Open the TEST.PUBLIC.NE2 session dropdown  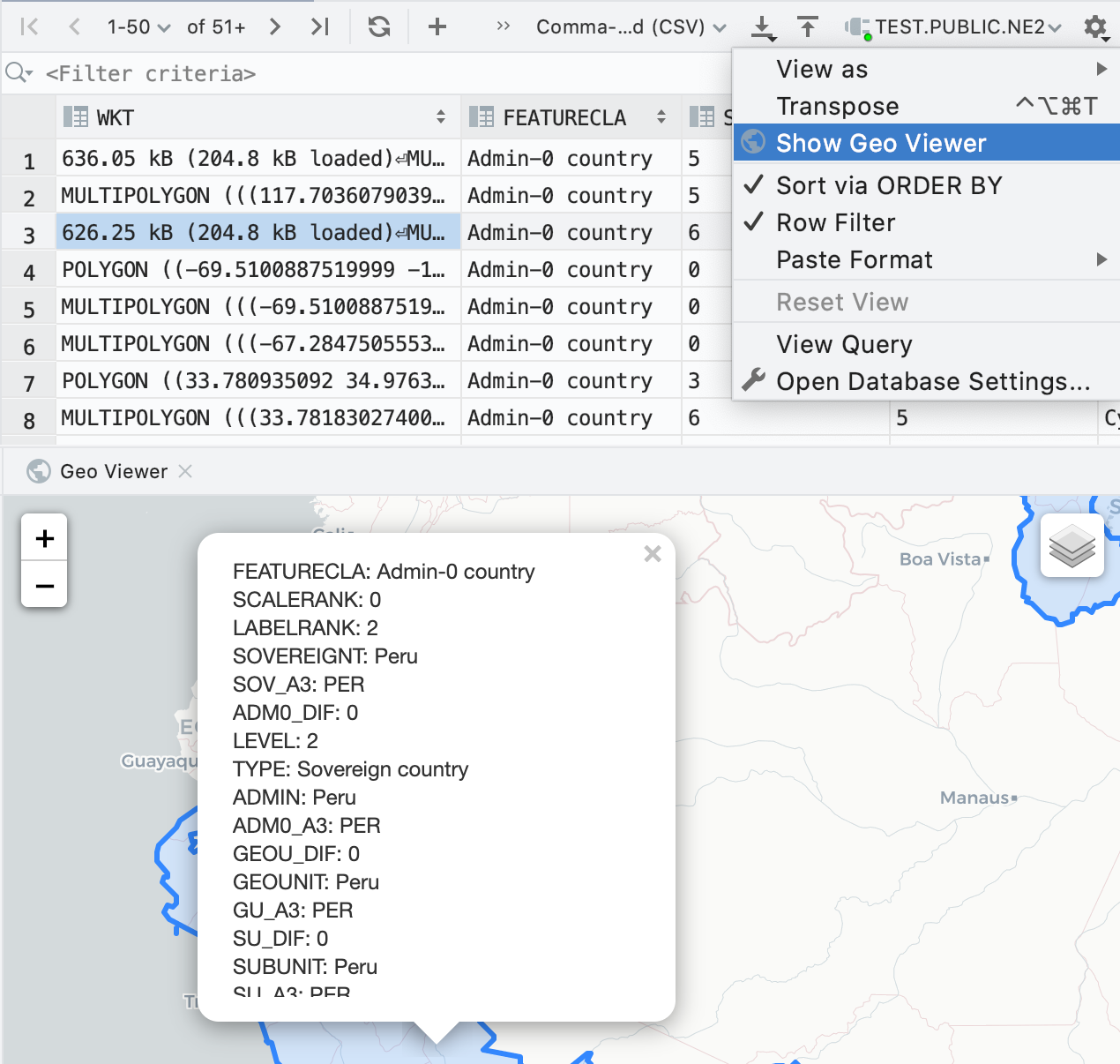coord(953,26)
